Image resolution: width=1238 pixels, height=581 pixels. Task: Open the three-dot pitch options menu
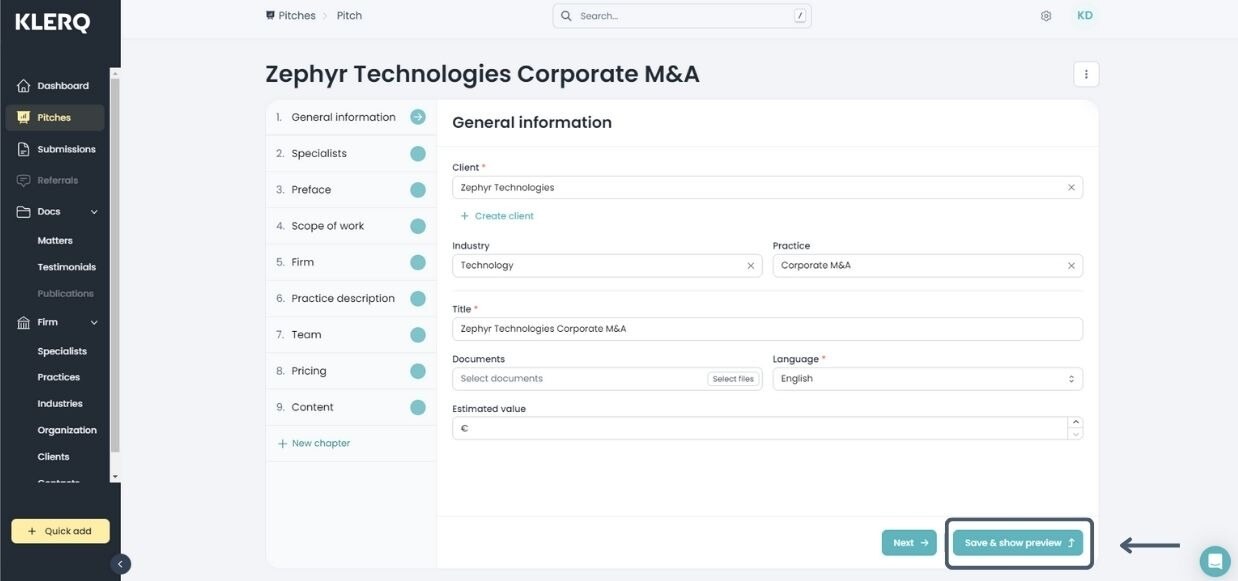1086,74
